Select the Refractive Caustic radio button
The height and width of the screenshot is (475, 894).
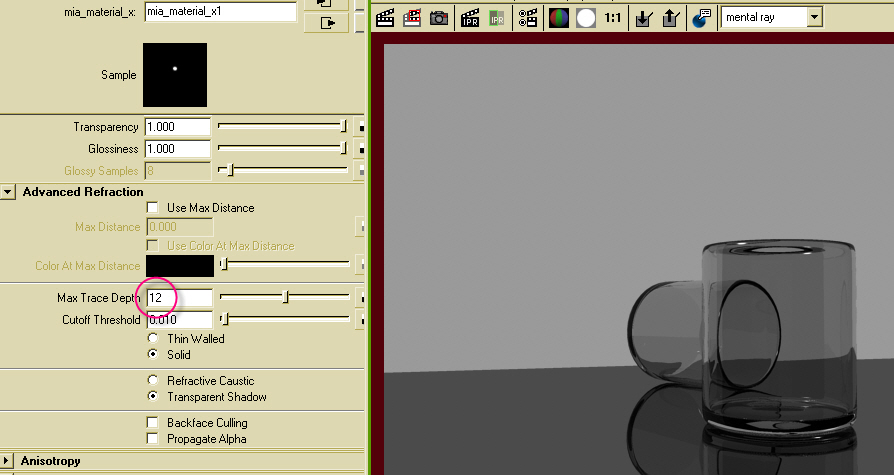pyautogui.click(x=152, y=380)
